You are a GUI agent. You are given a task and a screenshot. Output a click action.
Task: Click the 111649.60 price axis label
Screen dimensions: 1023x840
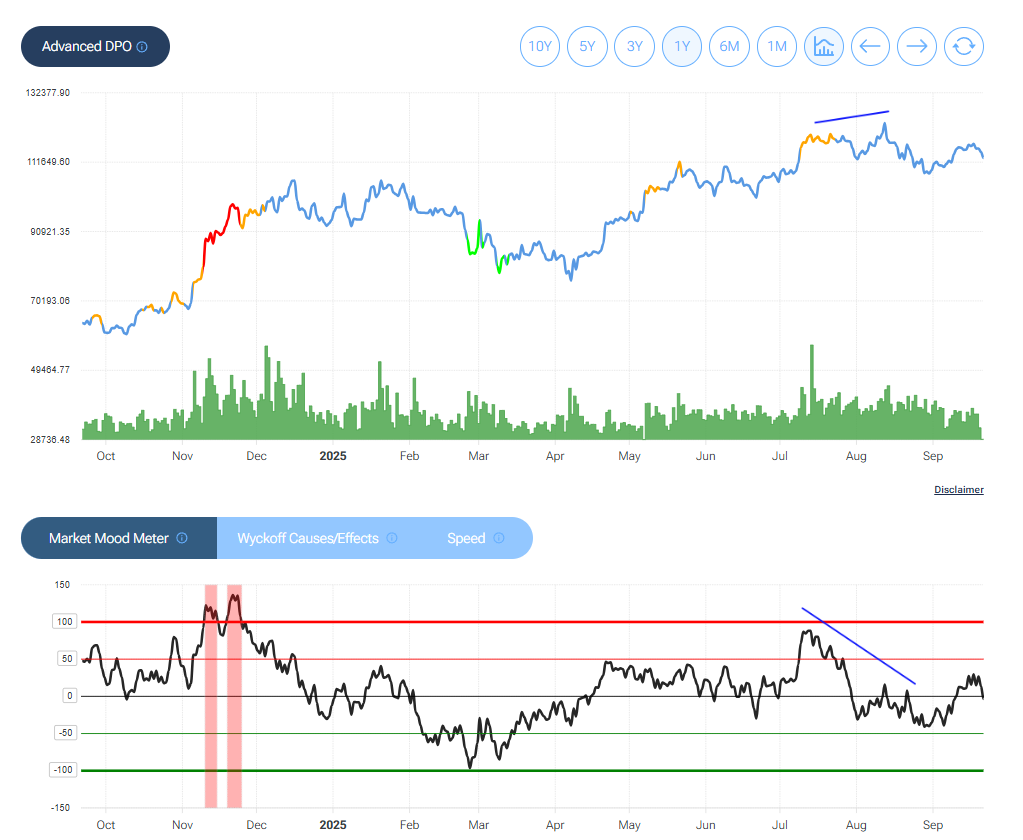coord(48,162)
